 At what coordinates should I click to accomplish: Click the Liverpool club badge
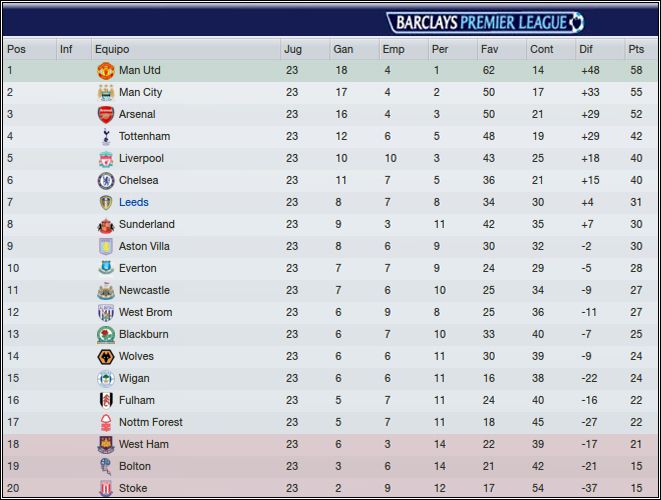(x=105, y=159)
